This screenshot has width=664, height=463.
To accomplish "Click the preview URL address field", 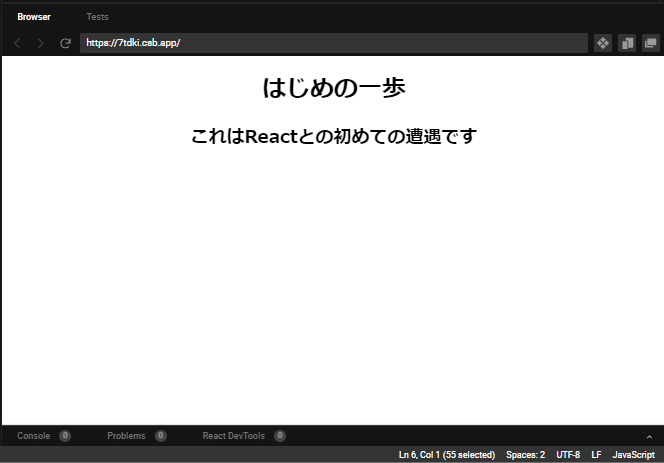I will [x=334, y=43].
